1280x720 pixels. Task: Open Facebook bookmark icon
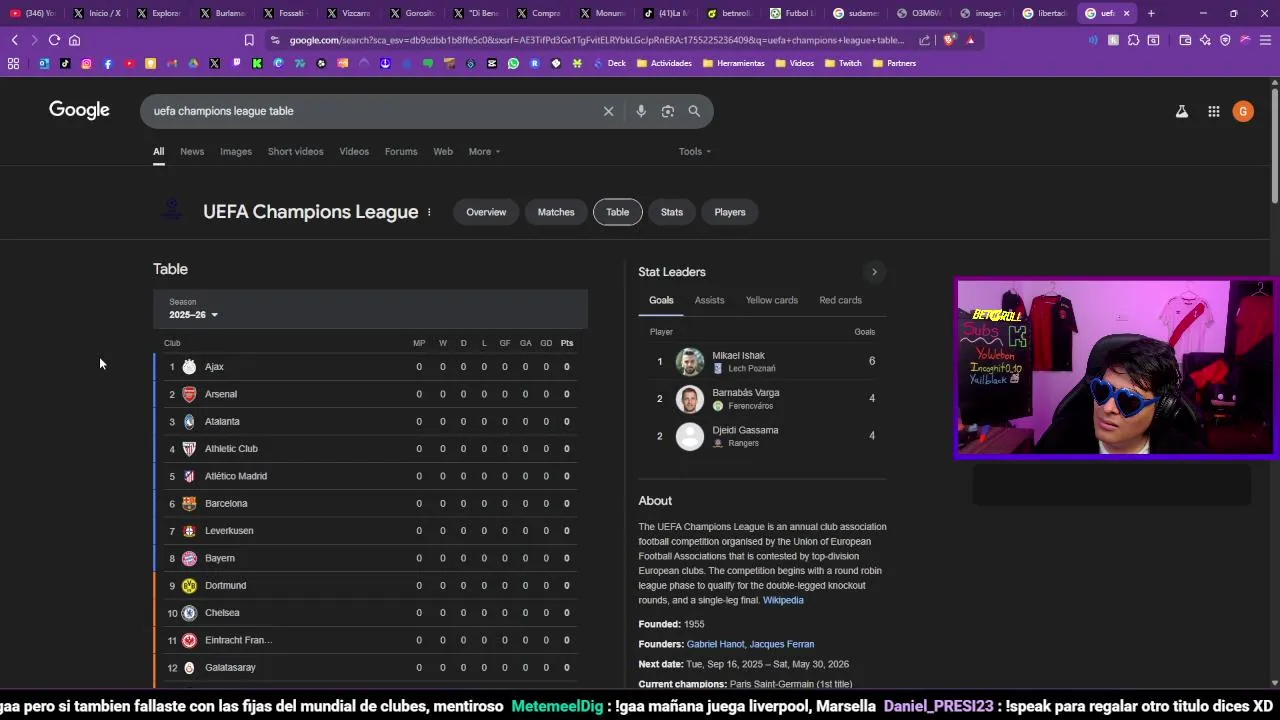coord(108,63)
